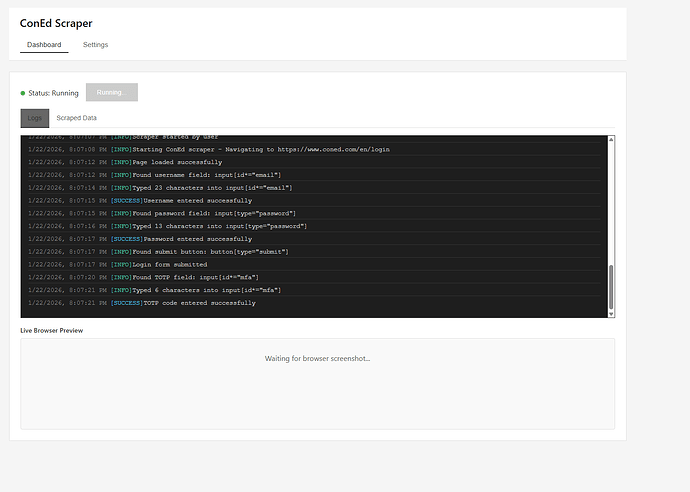
Task: Click the log panel scroll-down arrow
Action: [x=611, y=313]
